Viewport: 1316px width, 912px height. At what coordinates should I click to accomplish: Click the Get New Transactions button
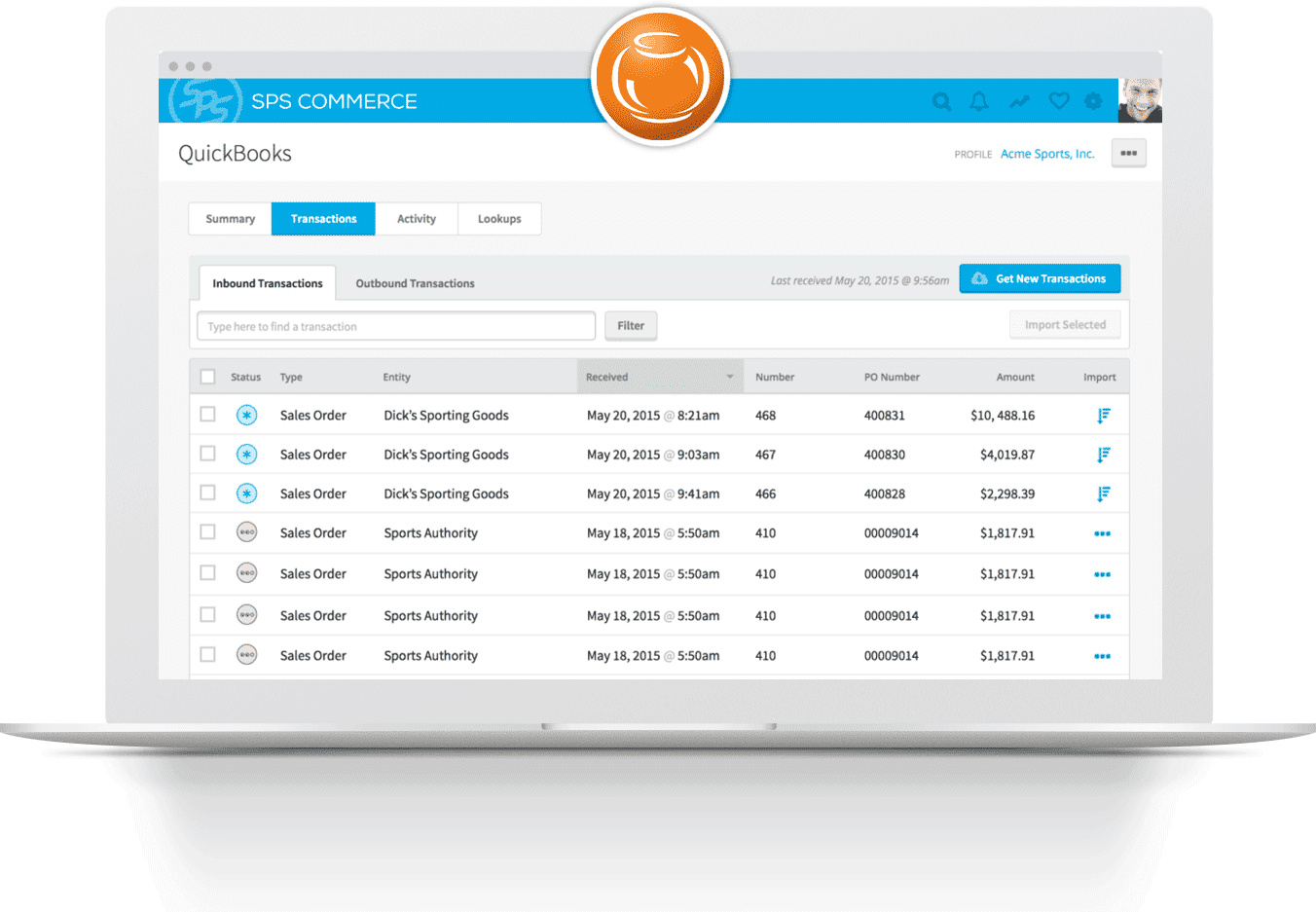click(x=1040, y=278)
